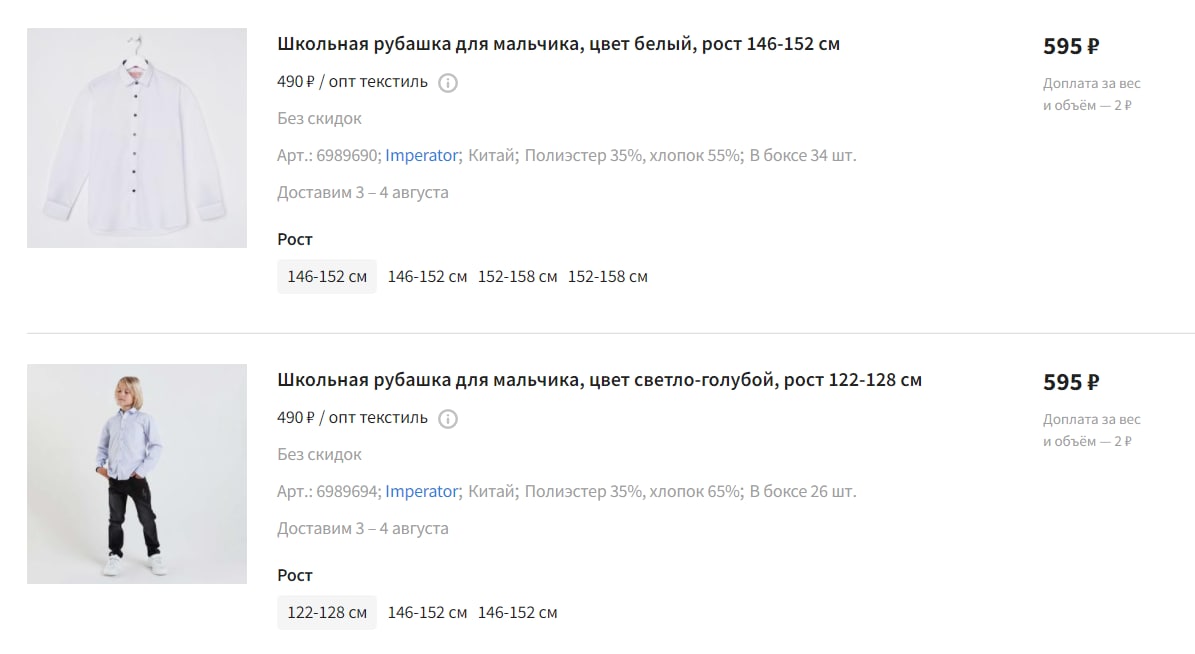Open the light-blue school shirt title, 122-128 см
The image size is (1195, 654).
pyautogui.click(x=600, y=380)
